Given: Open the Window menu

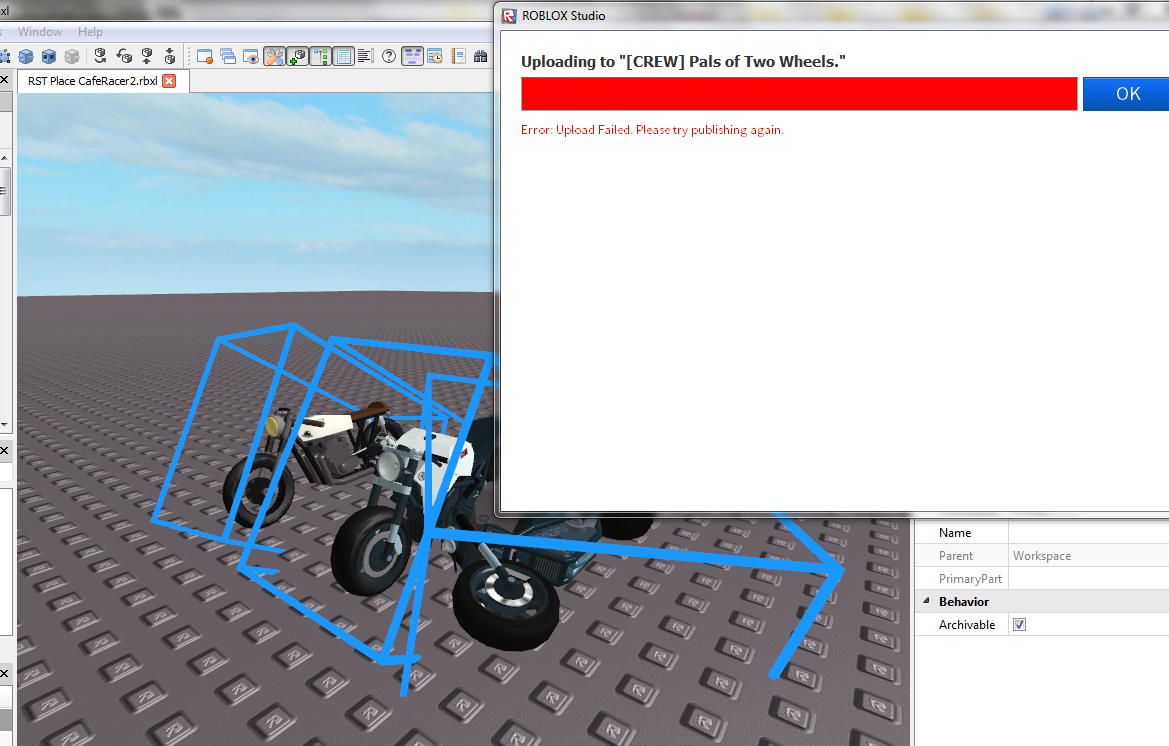Looking at the screenshot, I should [40, 32].
